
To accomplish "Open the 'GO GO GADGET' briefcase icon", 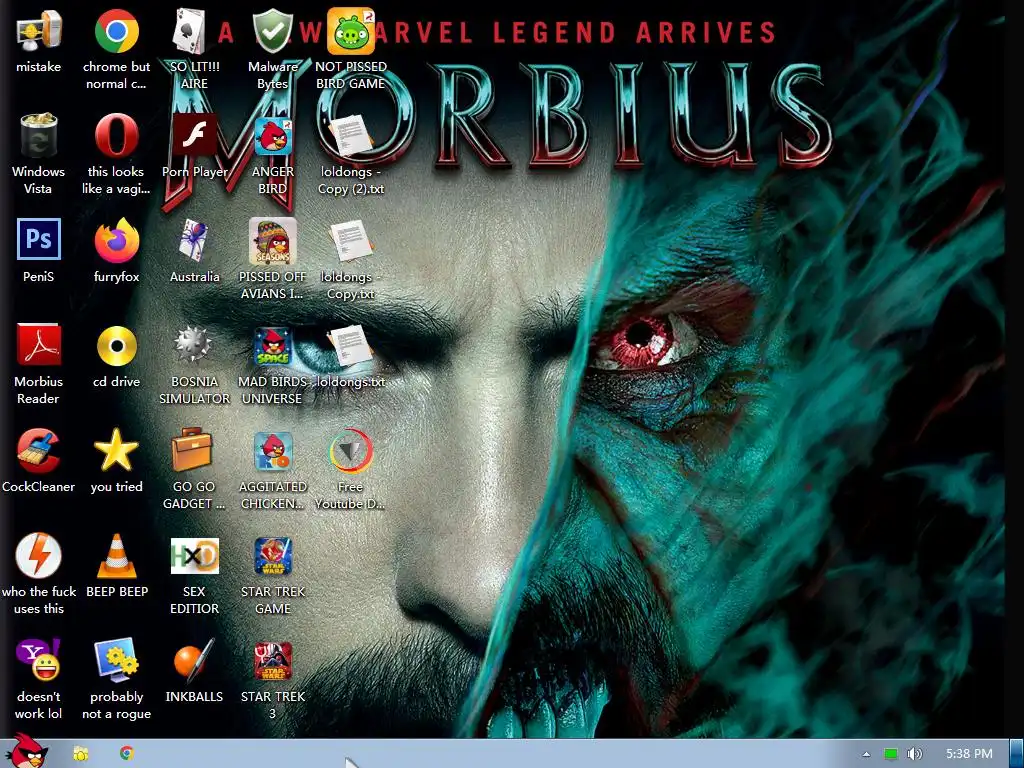I will [192, 449].
